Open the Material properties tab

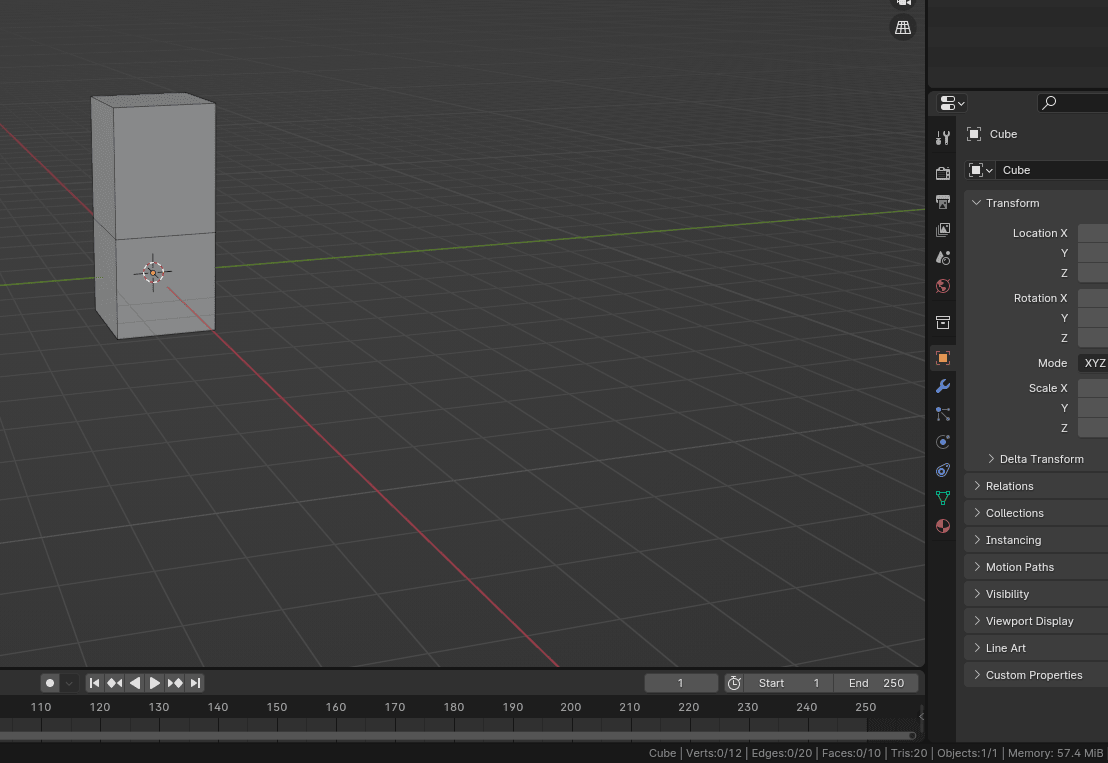click(942, 526)
